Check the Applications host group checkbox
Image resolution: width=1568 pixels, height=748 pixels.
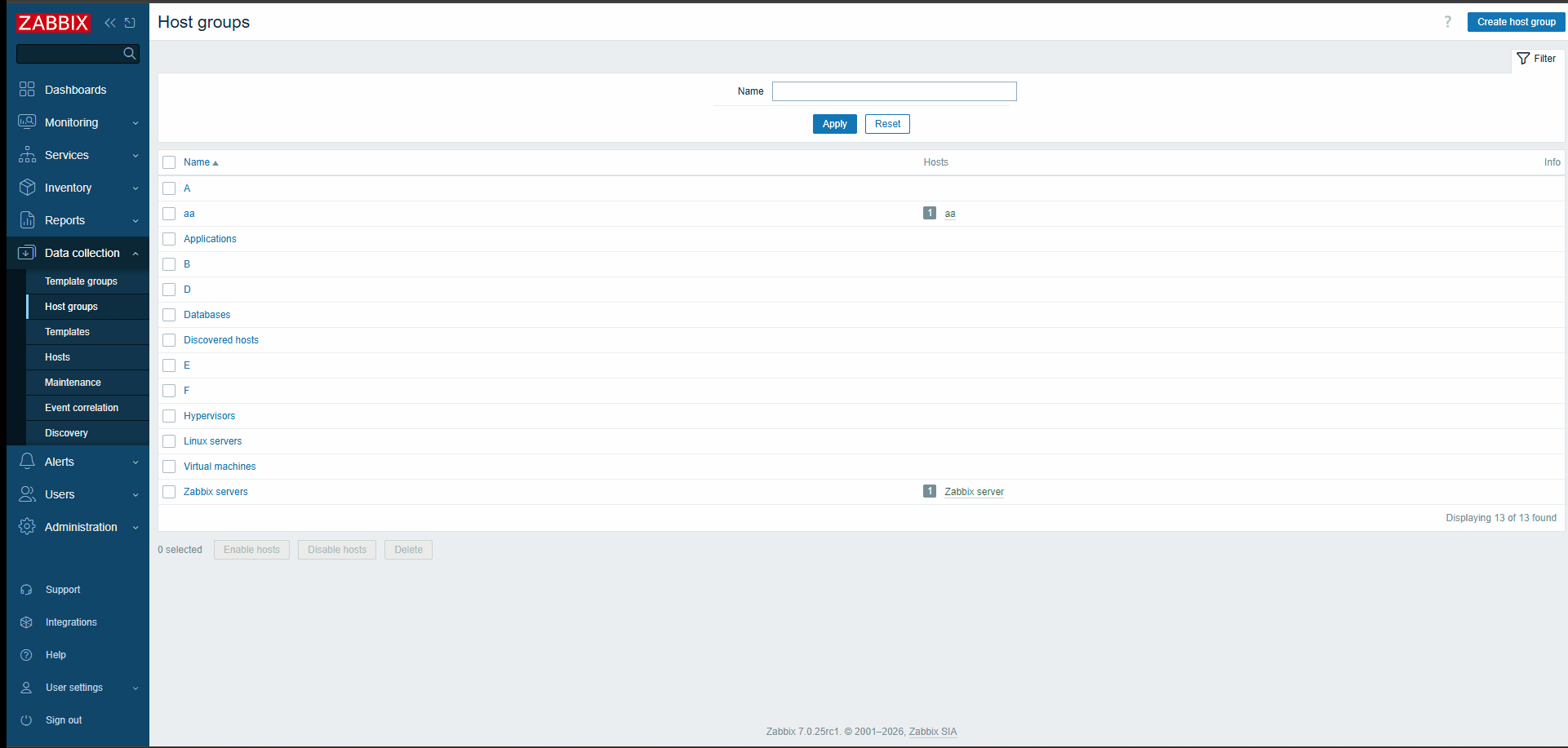pyautogui.click(x=169, y=239)
